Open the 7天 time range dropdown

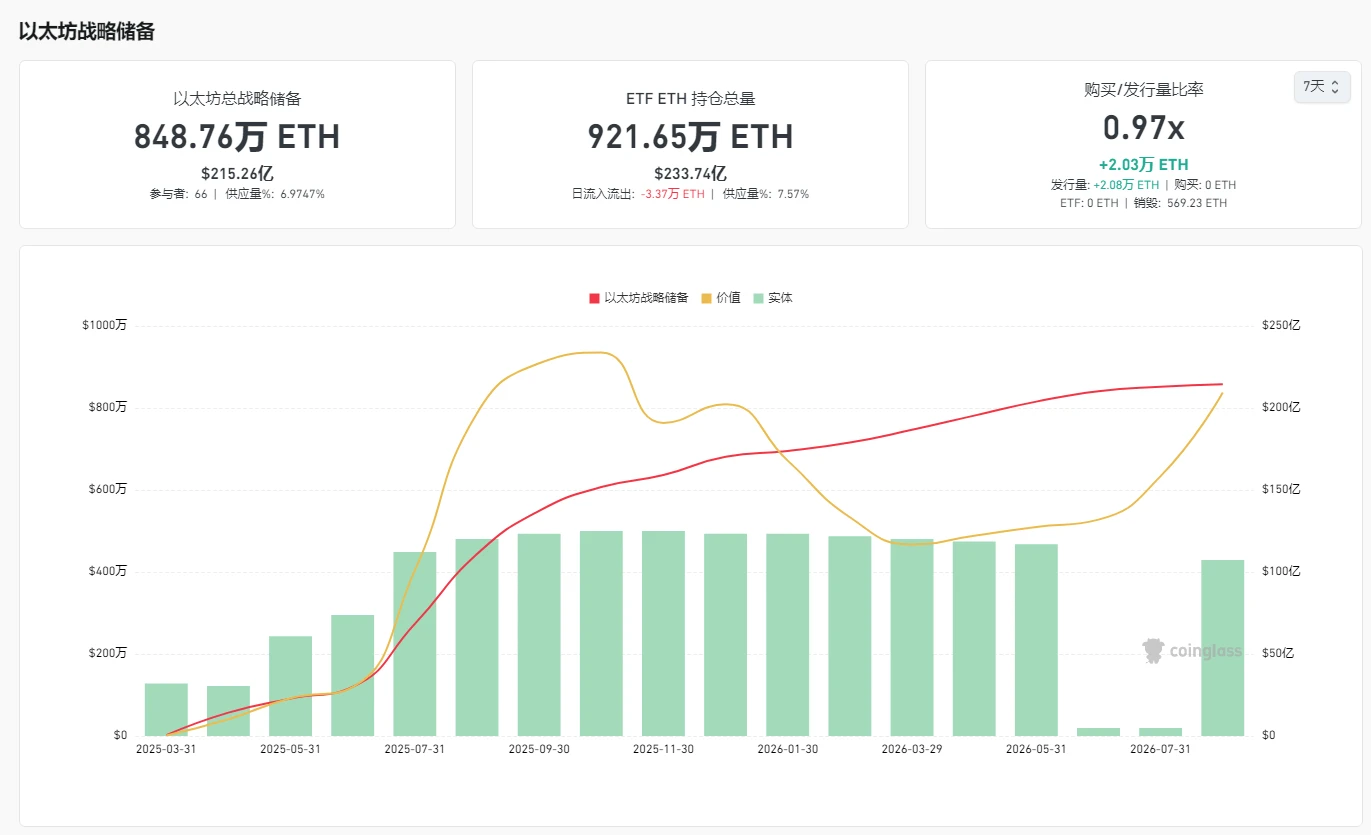click(x=1321, y=87)
